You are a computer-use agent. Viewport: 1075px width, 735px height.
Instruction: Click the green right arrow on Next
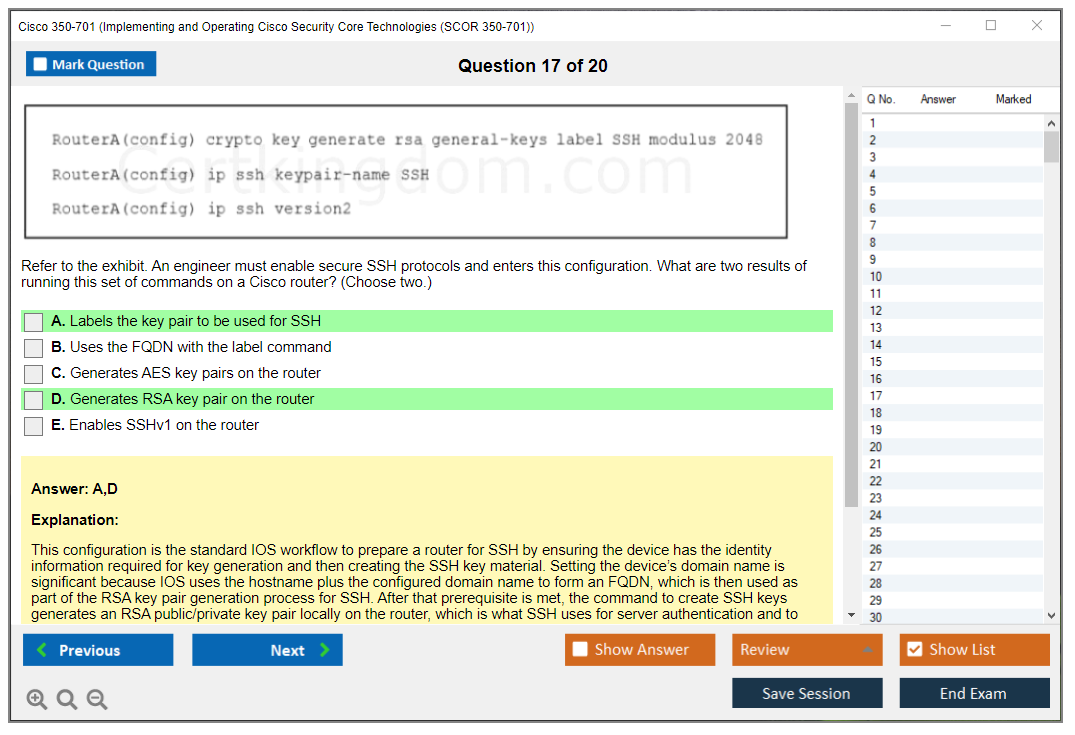(324, 650)
